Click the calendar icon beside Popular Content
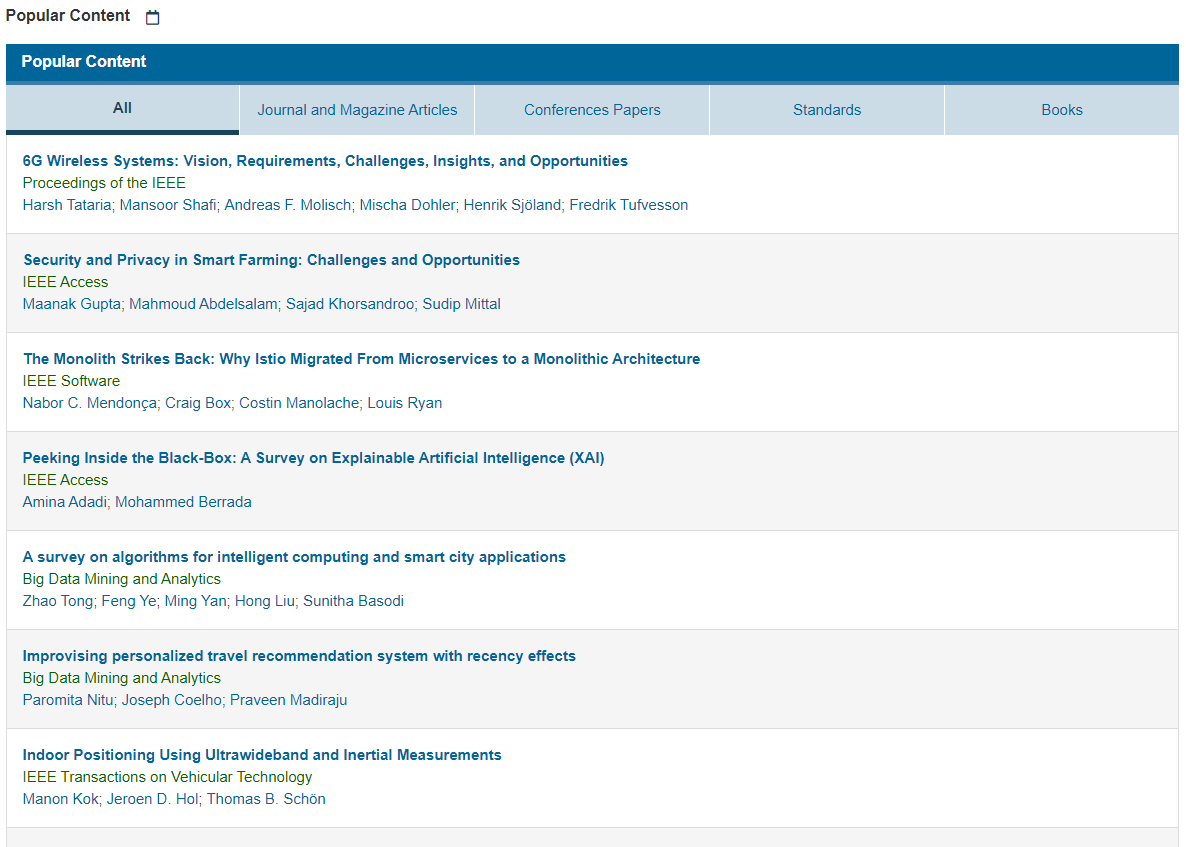This screenshot has height=847, width=1186. pyautogui.click(x=153, y=17)
